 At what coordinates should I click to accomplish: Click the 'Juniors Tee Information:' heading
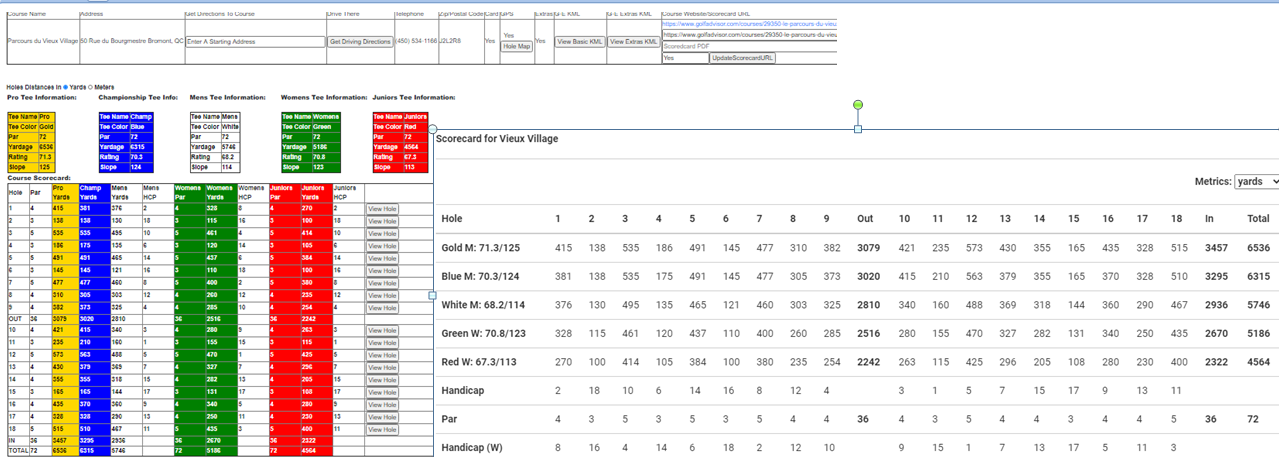(x=414, y=98)
